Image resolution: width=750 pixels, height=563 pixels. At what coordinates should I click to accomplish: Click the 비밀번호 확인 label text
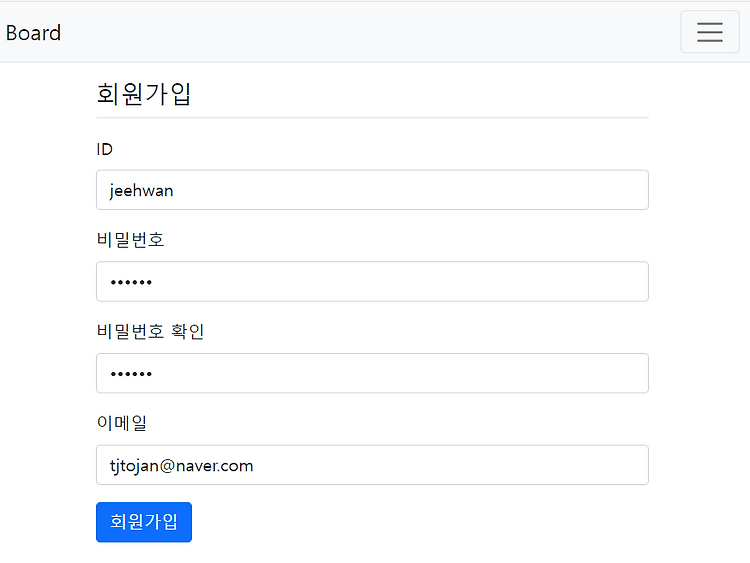tap(150, 331)
